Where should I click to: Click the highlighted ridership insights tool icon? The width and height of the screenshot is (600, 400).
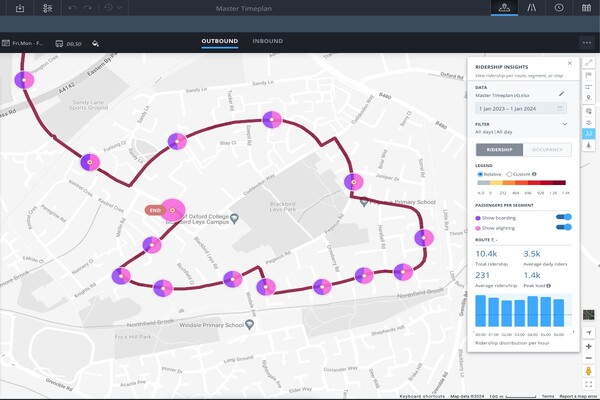pos(589,134)
